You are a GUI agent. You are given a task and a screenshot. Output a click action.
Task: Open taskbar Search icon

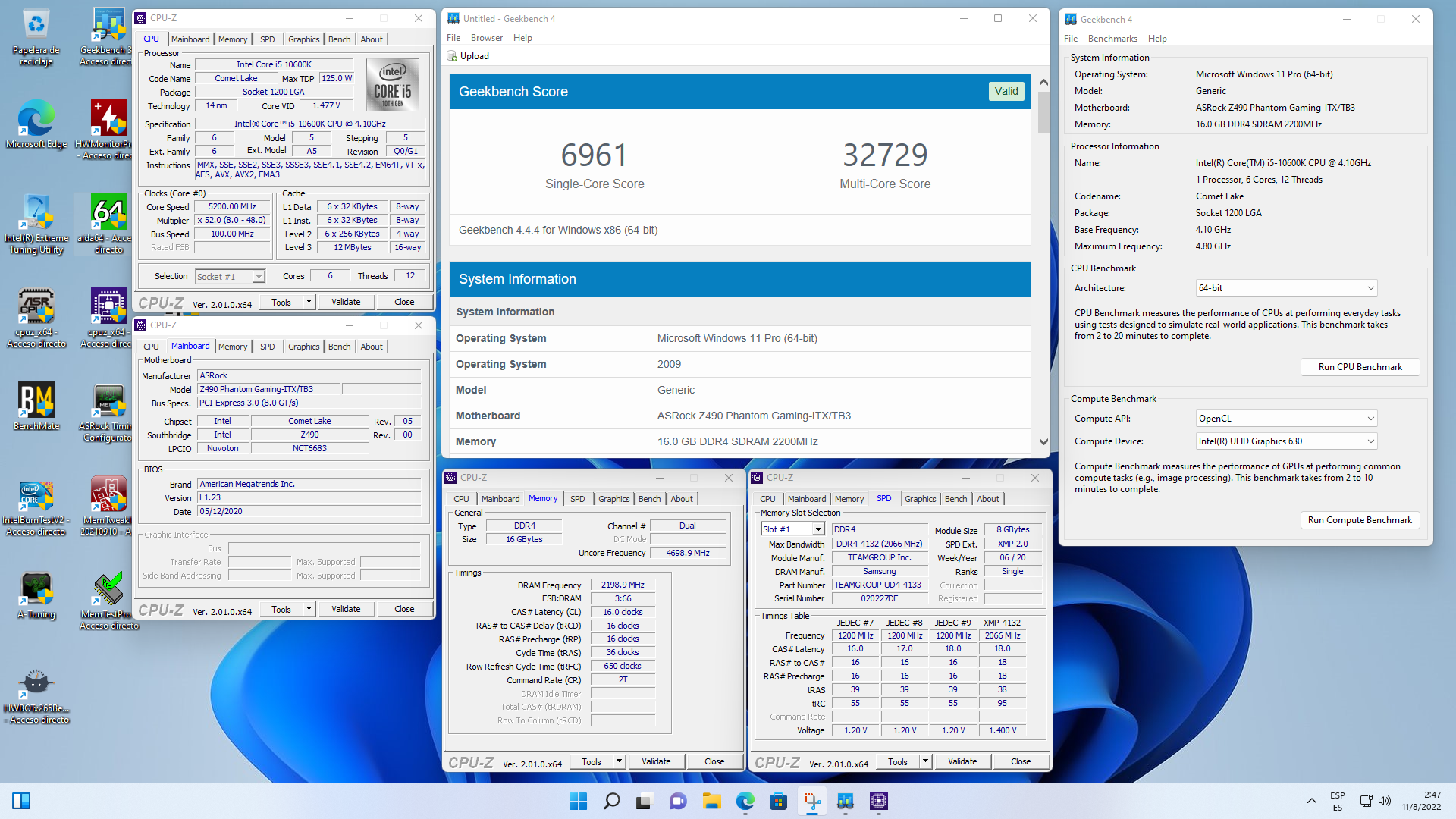[x=611, y=801]
